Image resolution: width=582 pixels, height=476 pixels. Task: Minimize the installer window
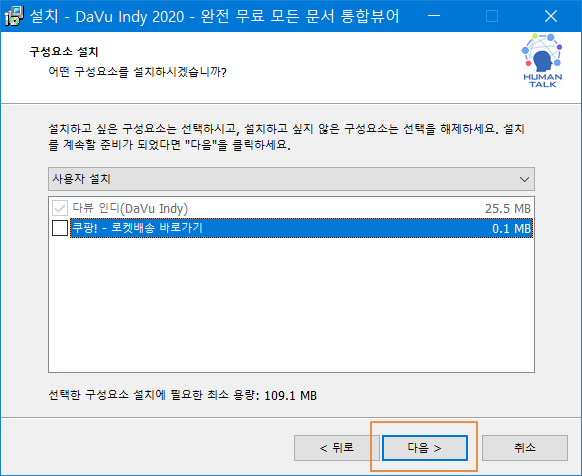click(434, 16)
